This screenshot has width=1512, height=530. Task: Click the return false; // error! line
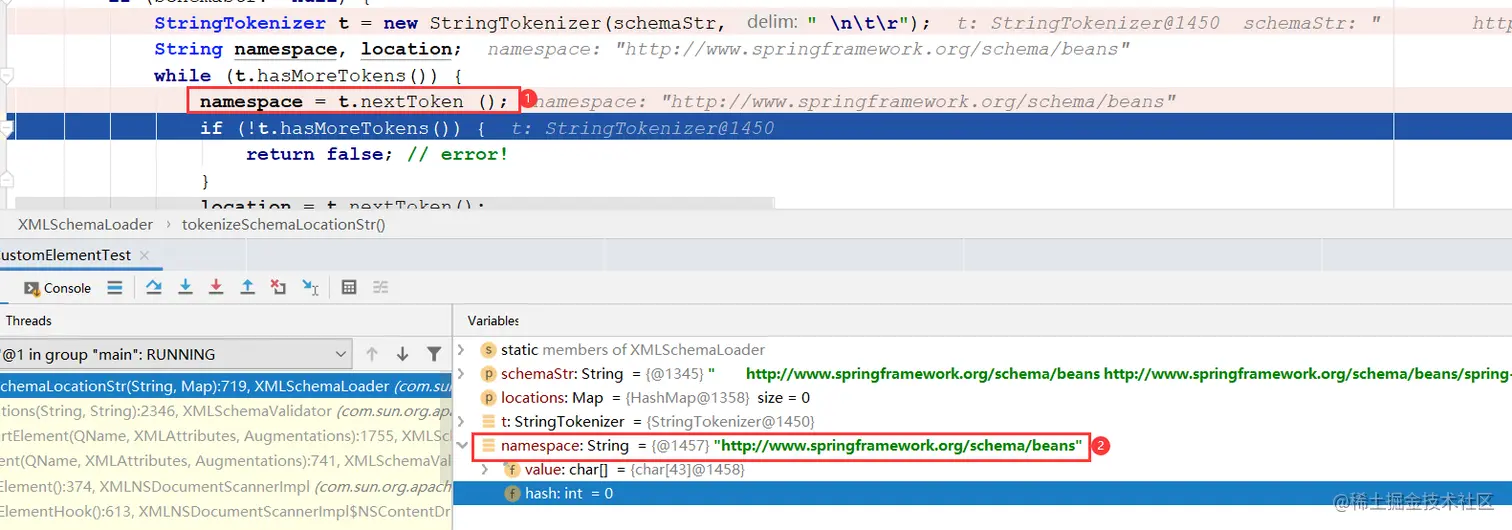(377, 154)
